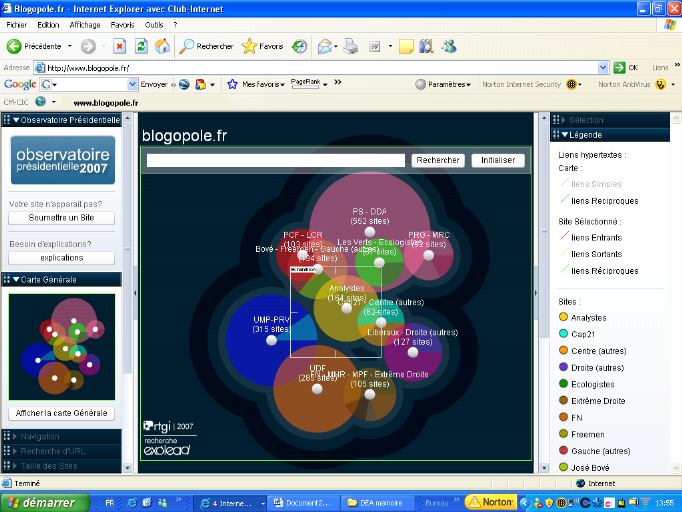
Task: Open the Affichage menu
Action: point(85,25)
